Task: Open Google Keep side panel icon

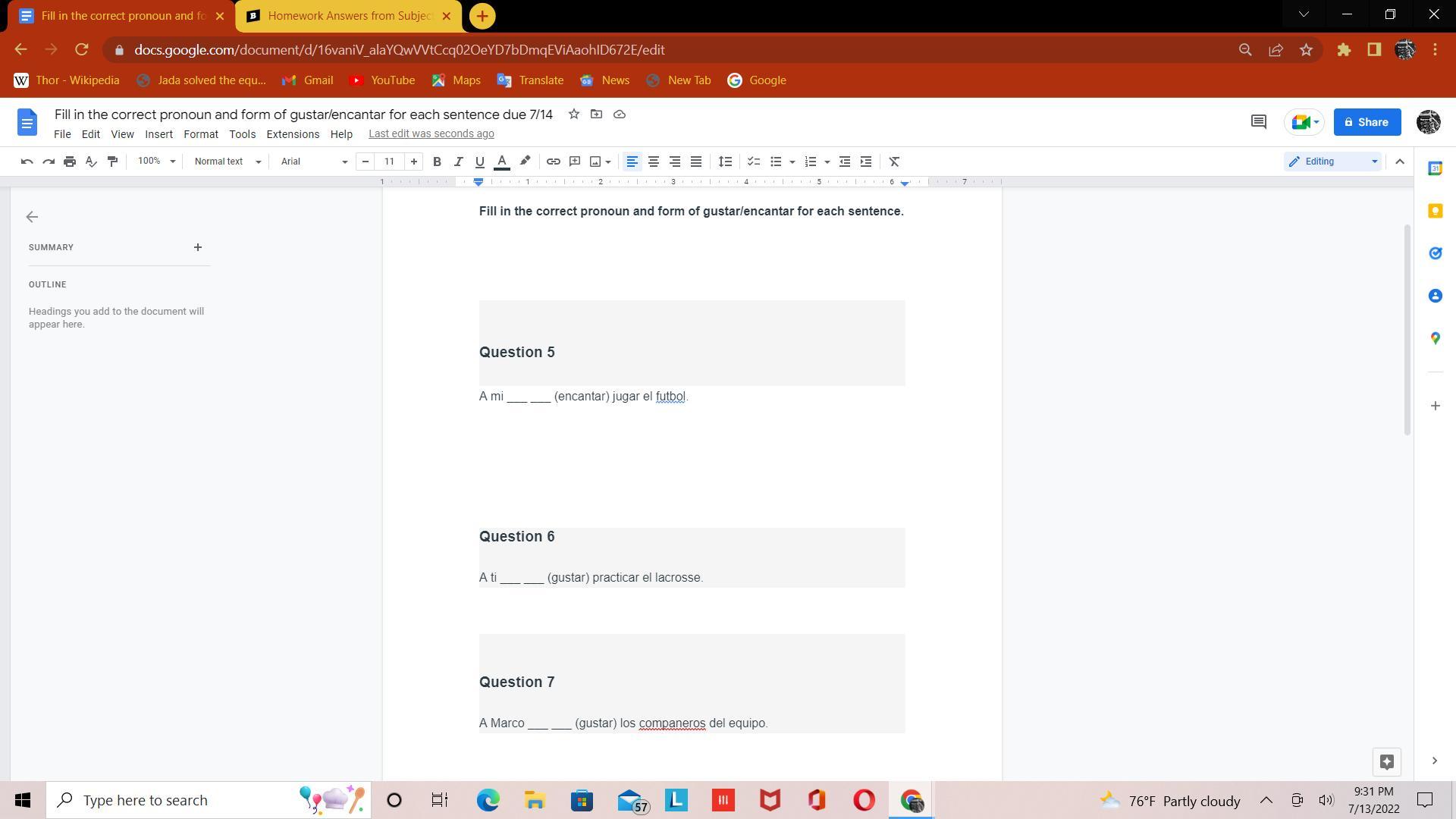Action: tap(1435, 211)
